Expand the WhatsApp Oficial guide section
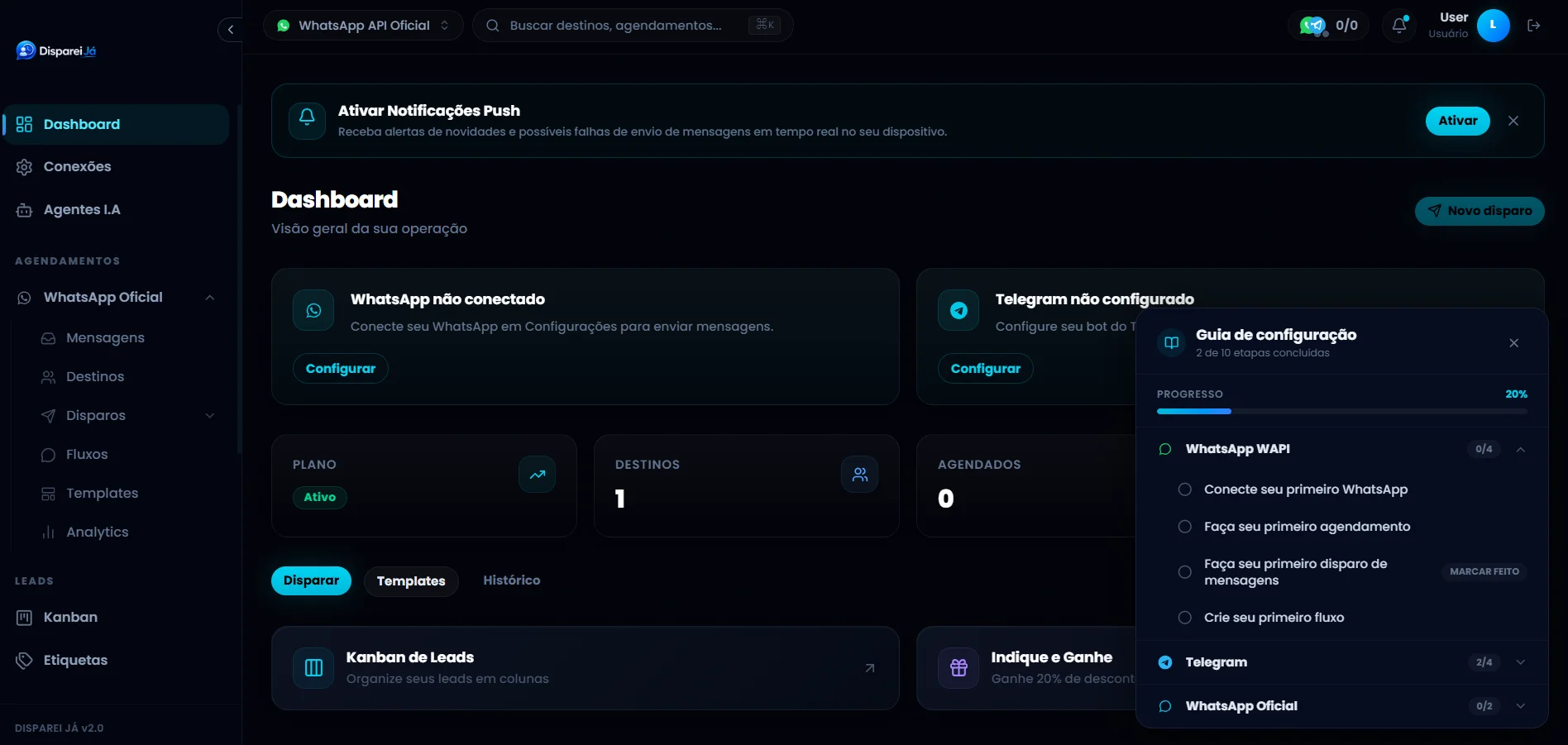The image size is (1568, 745). pyautogui.click(x=1520, y=706)
